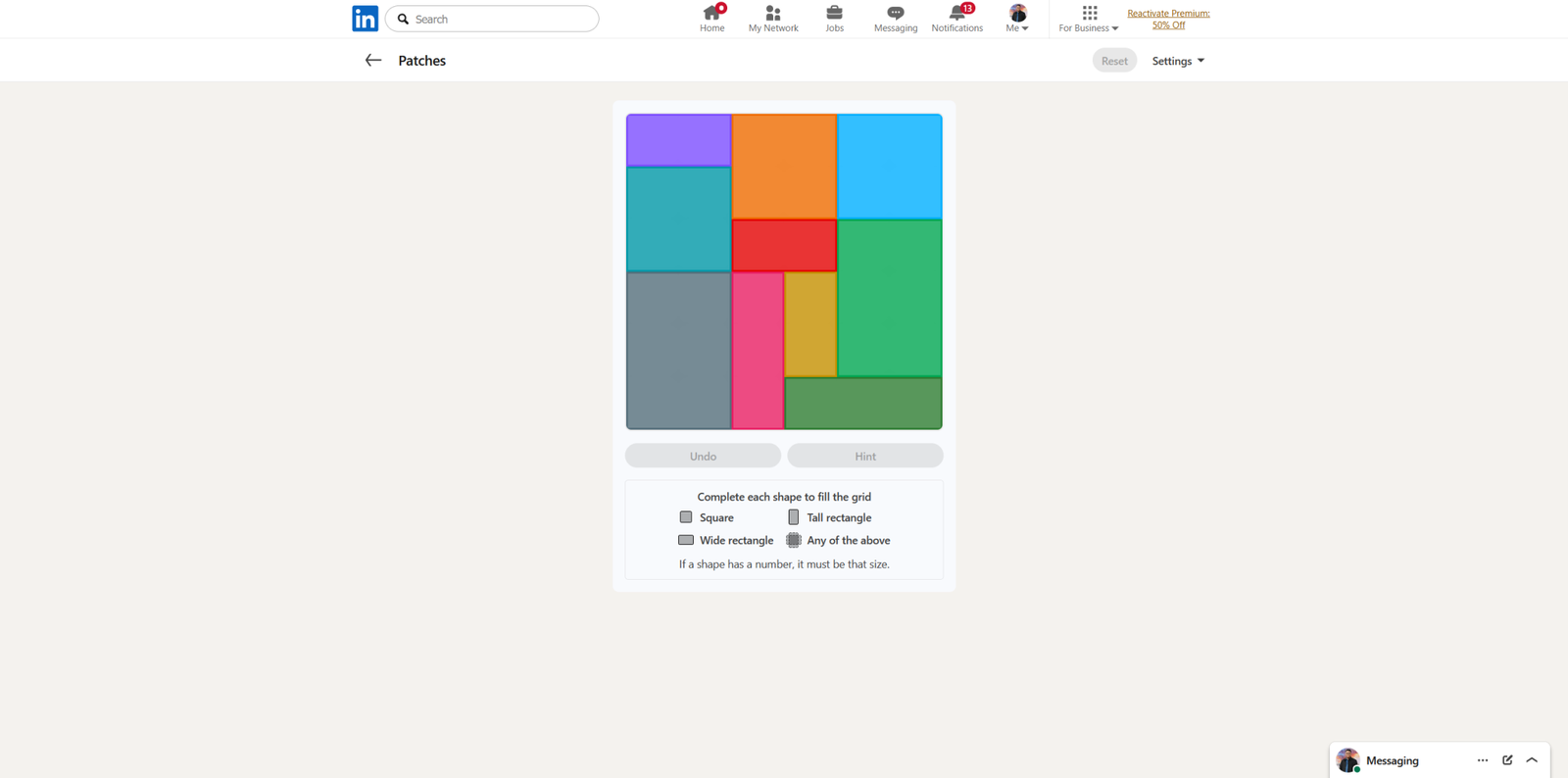This screenshot has width=1568, height=778.
Task: Click the back arrow beside Patches
Action: (x=372, y=61)
